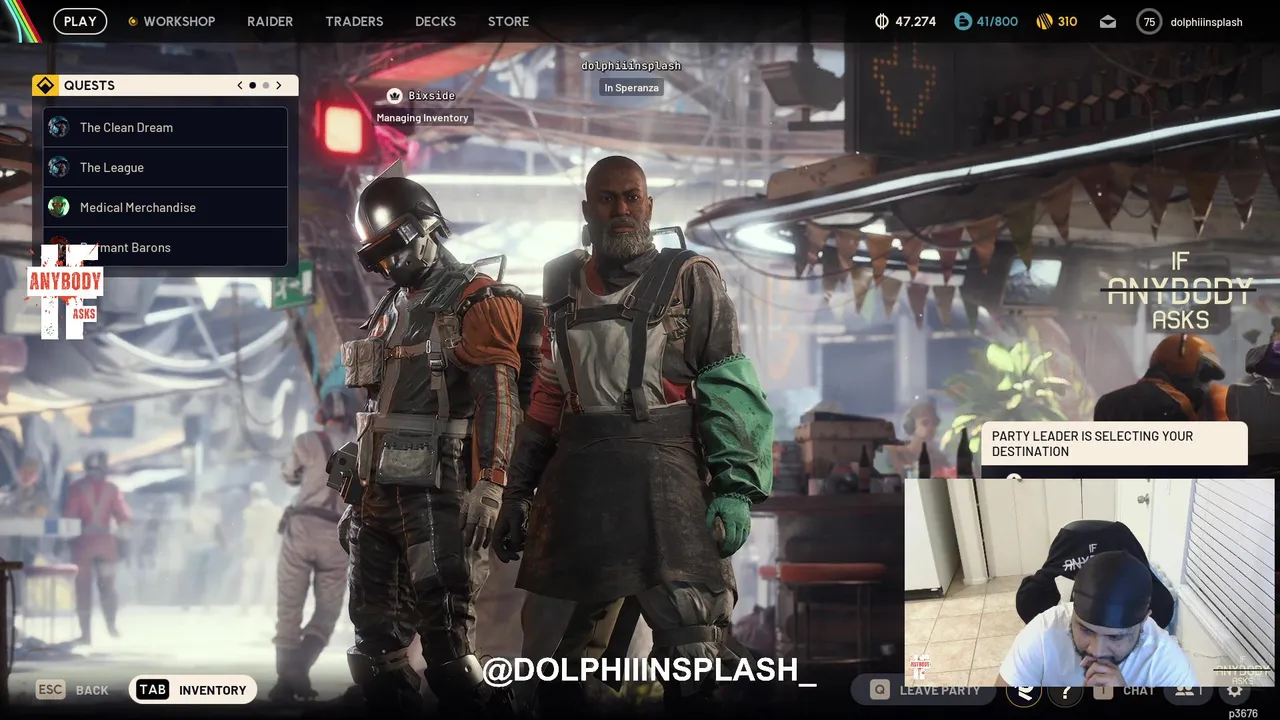This screenshot has width=1280, height=720.
Task: Open The Clean Dream quest
Action: pyautogui.click(x=165, y=127)
